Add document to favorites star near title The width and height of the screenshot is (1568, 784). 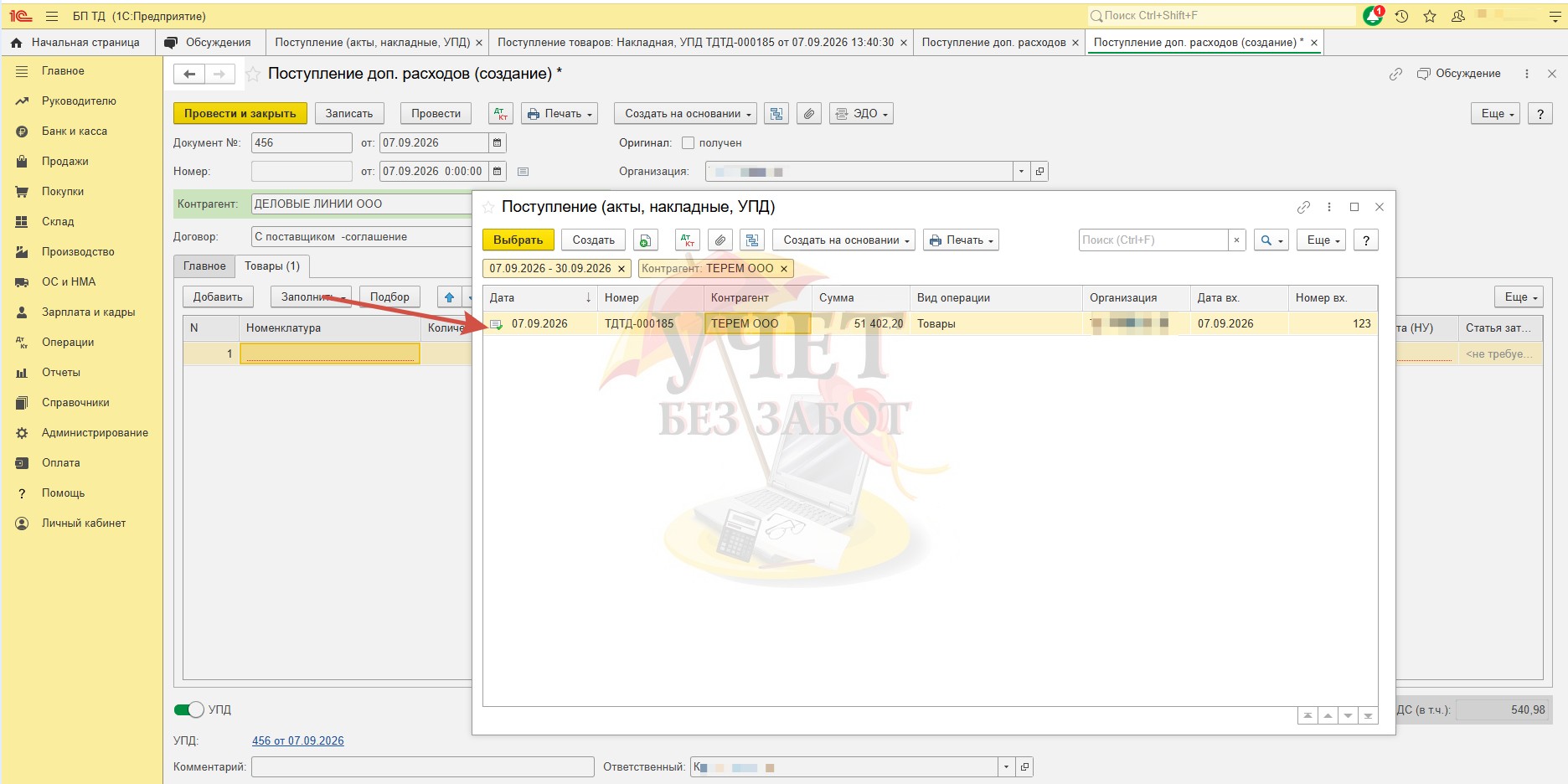[253, 75]
